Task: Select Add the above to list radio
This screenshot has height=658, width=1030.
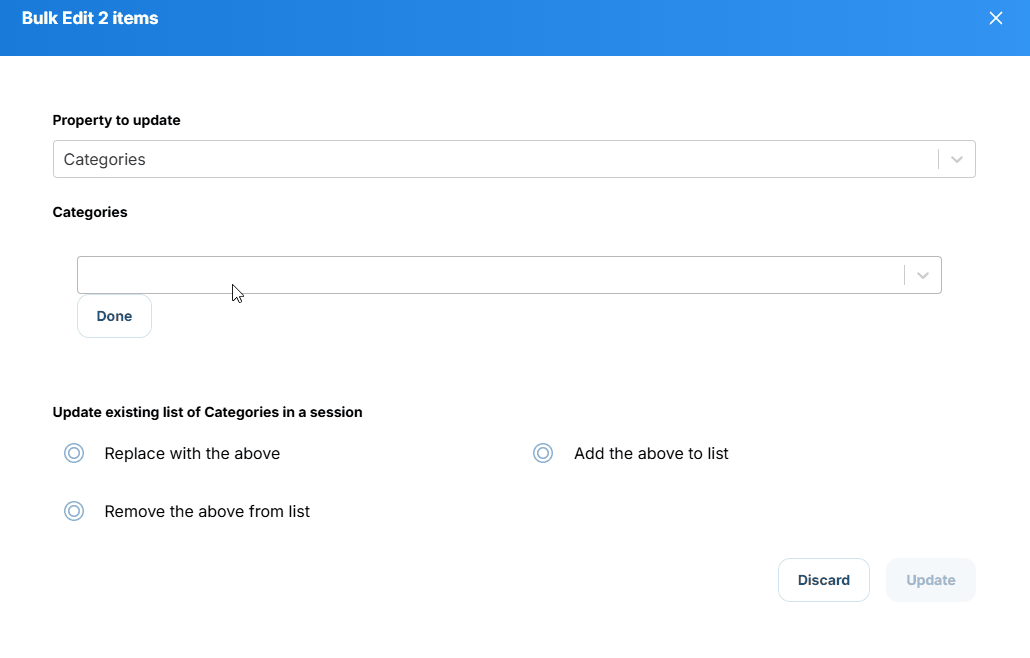Action: [x=543, y=453]
